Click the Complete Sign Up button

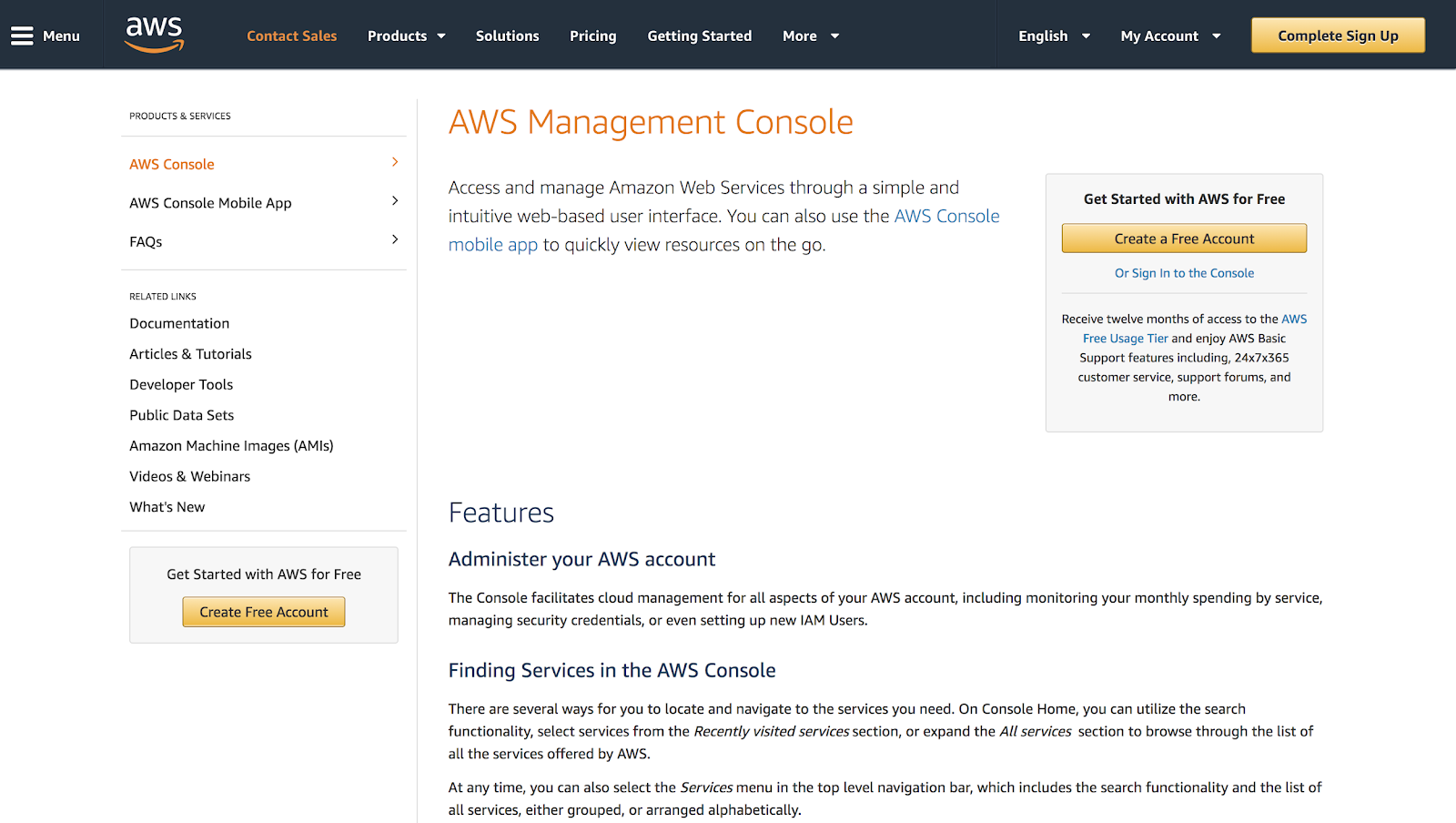tap(1338, 36)
